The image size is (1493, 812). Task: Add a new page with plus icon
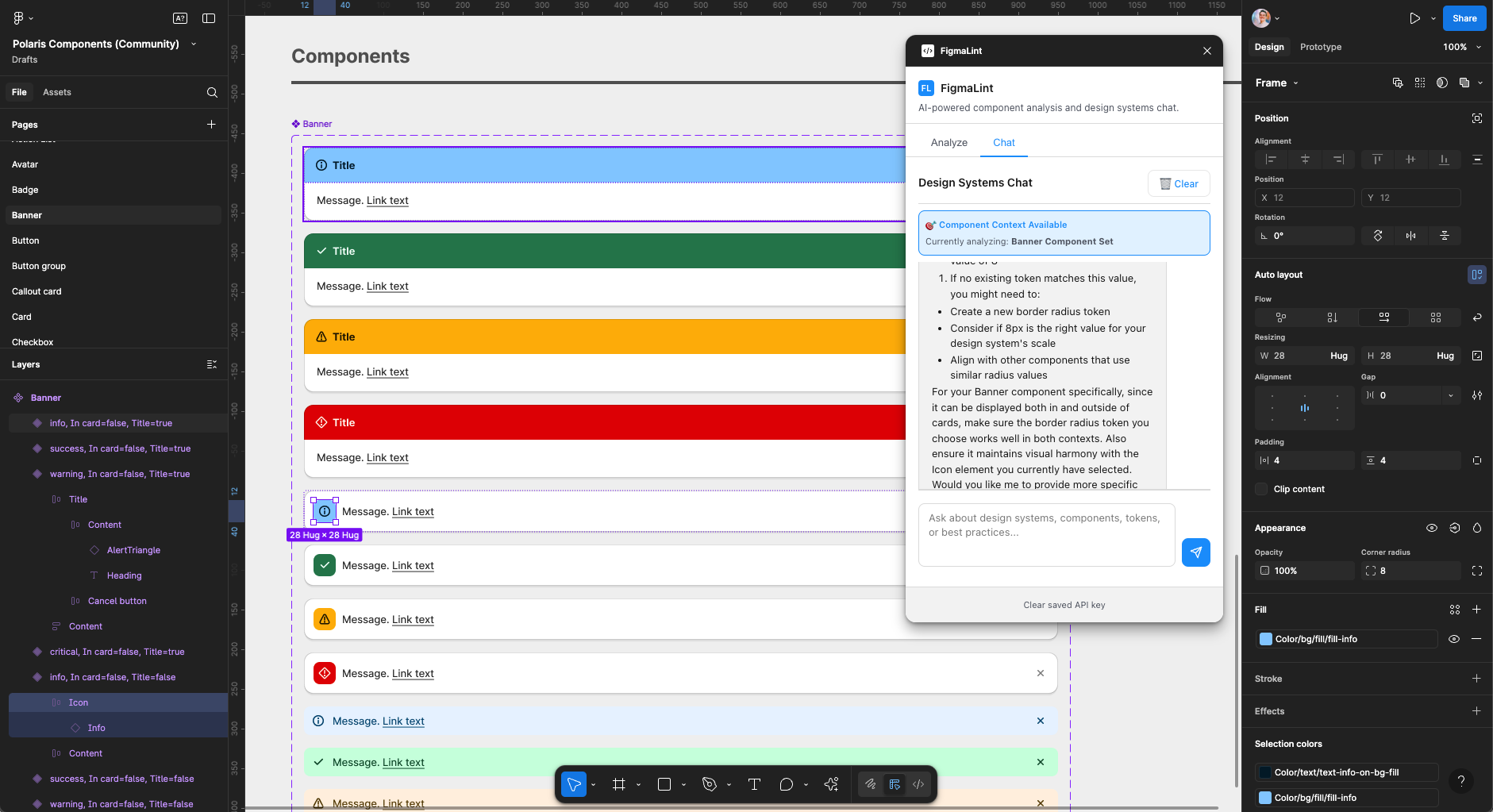click(211, 124)
